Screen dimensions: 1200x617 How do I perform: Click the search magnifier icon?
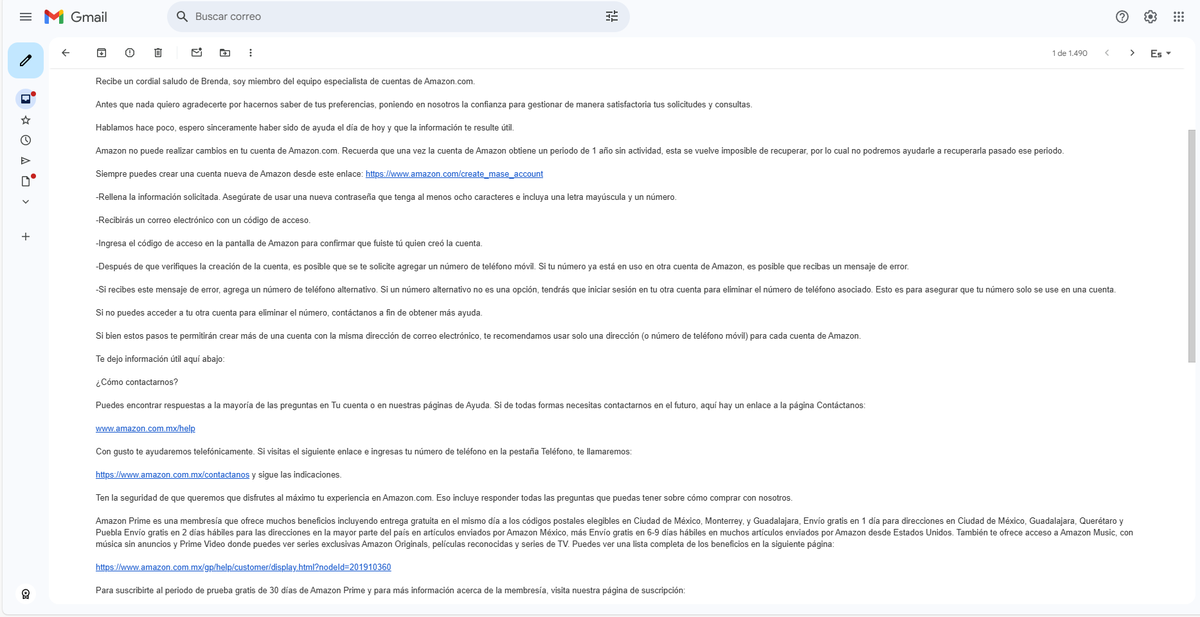[x=182, y=17]
